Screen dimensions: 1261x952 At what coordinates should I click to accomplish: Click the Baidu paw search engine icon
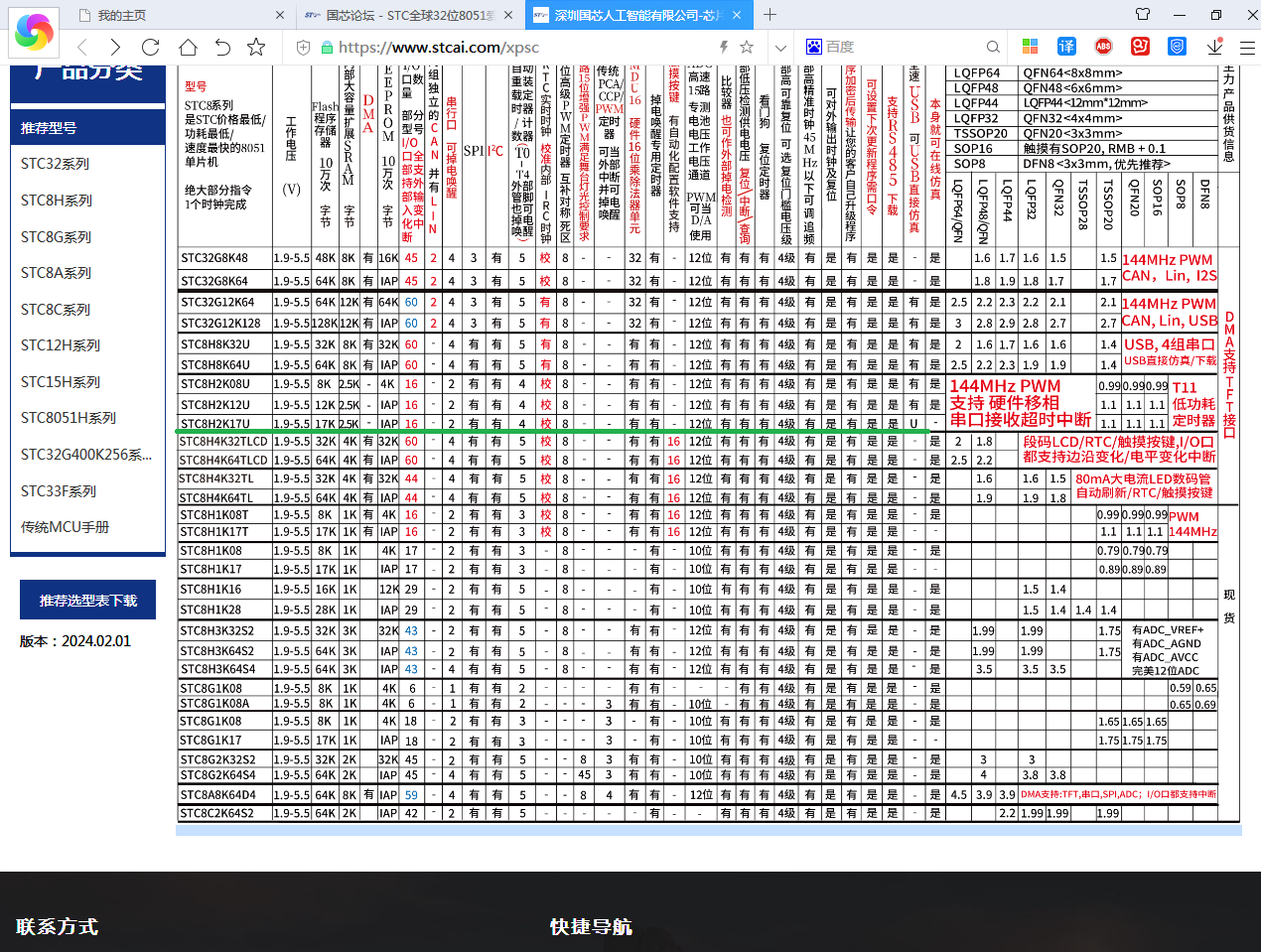tap(814, 47)
